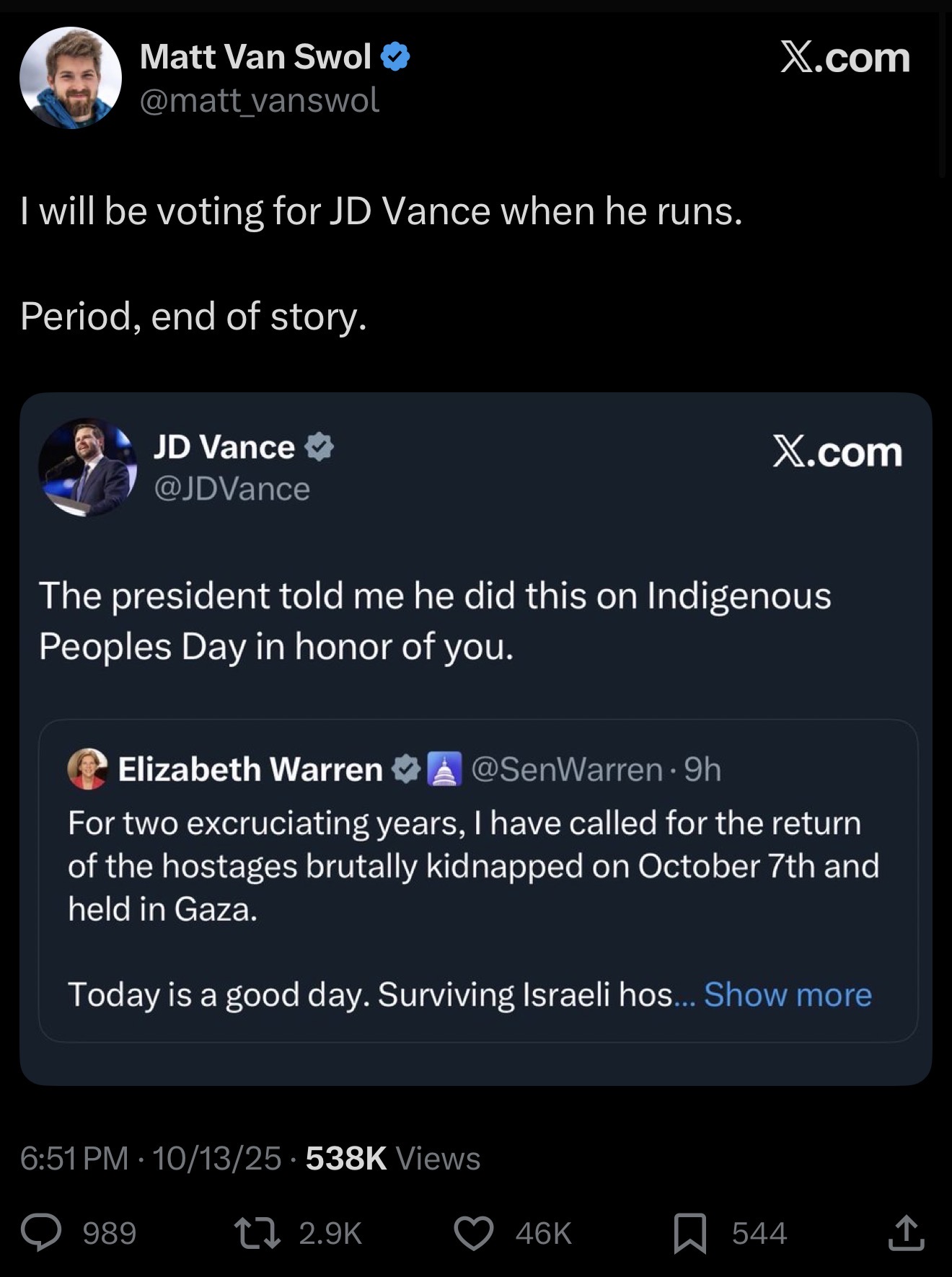Like the post with heart icon
The image size is (952, 1277).
[474, 1232]
